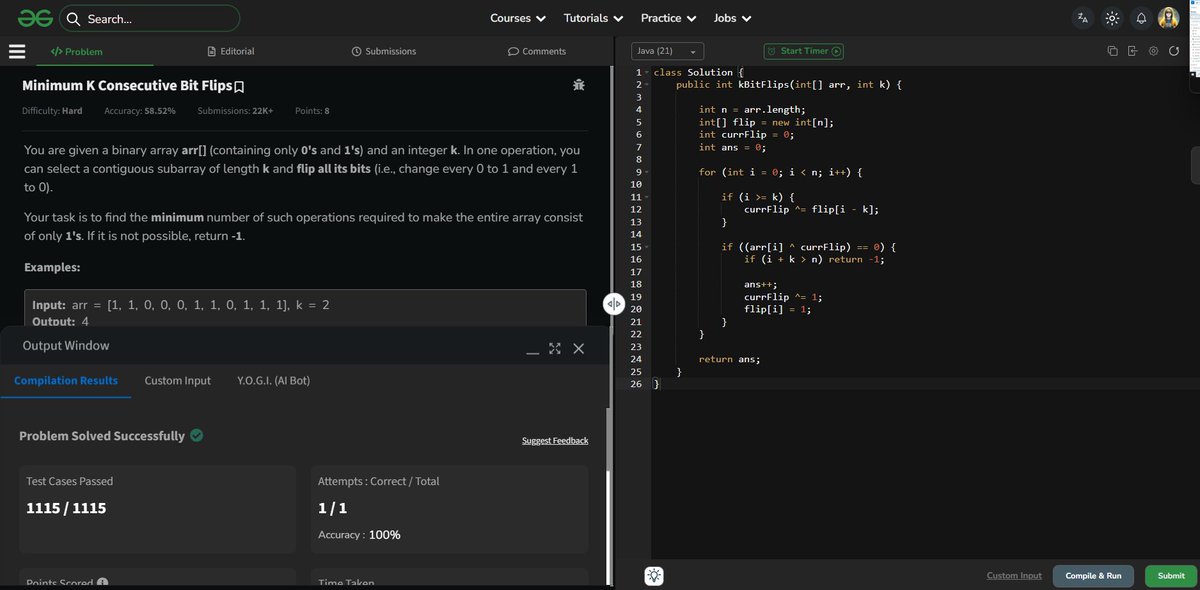Click the Submit button
This screenshot has height=590, width=1200.
1171,575
